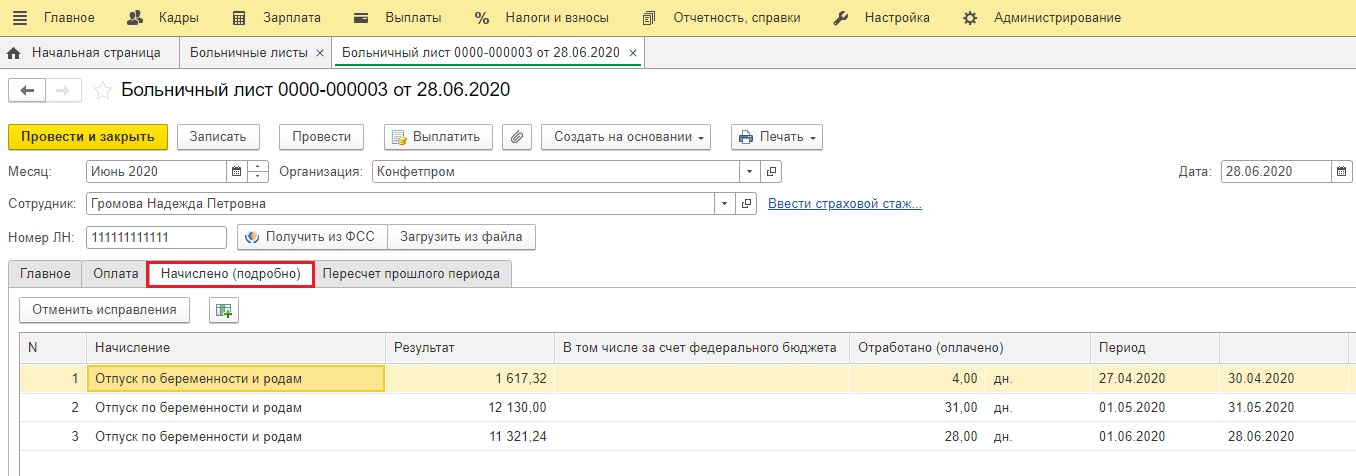The height and width of the screenshot is (476, 1356).
Task: Expand the Сотрудник dropdown list
Action: [725, 204]
